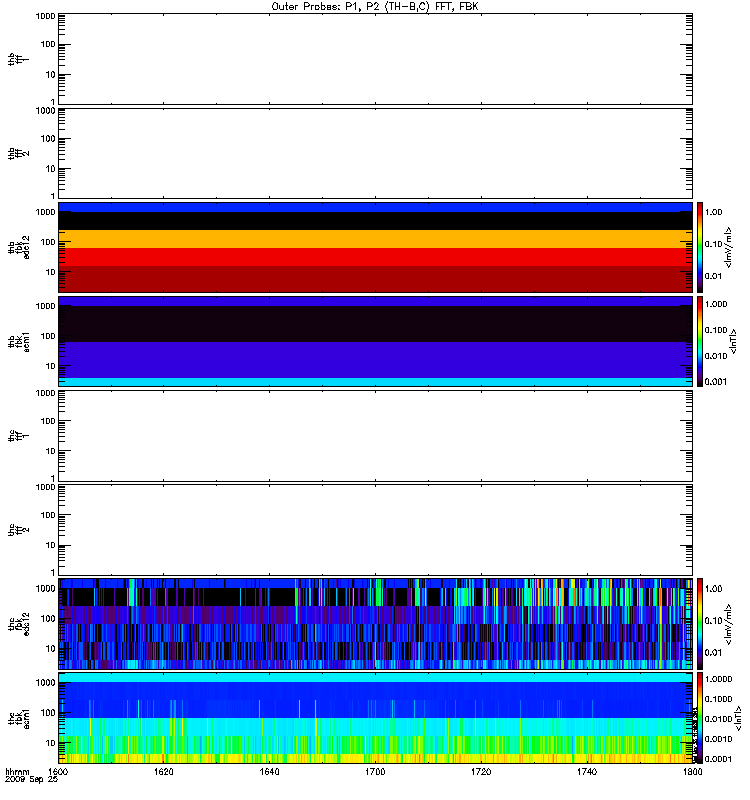Click the "0.0100" label on thc scm1 colorbar
The height and width of the screenshot is (800, 750).
[x=718, y=719]
